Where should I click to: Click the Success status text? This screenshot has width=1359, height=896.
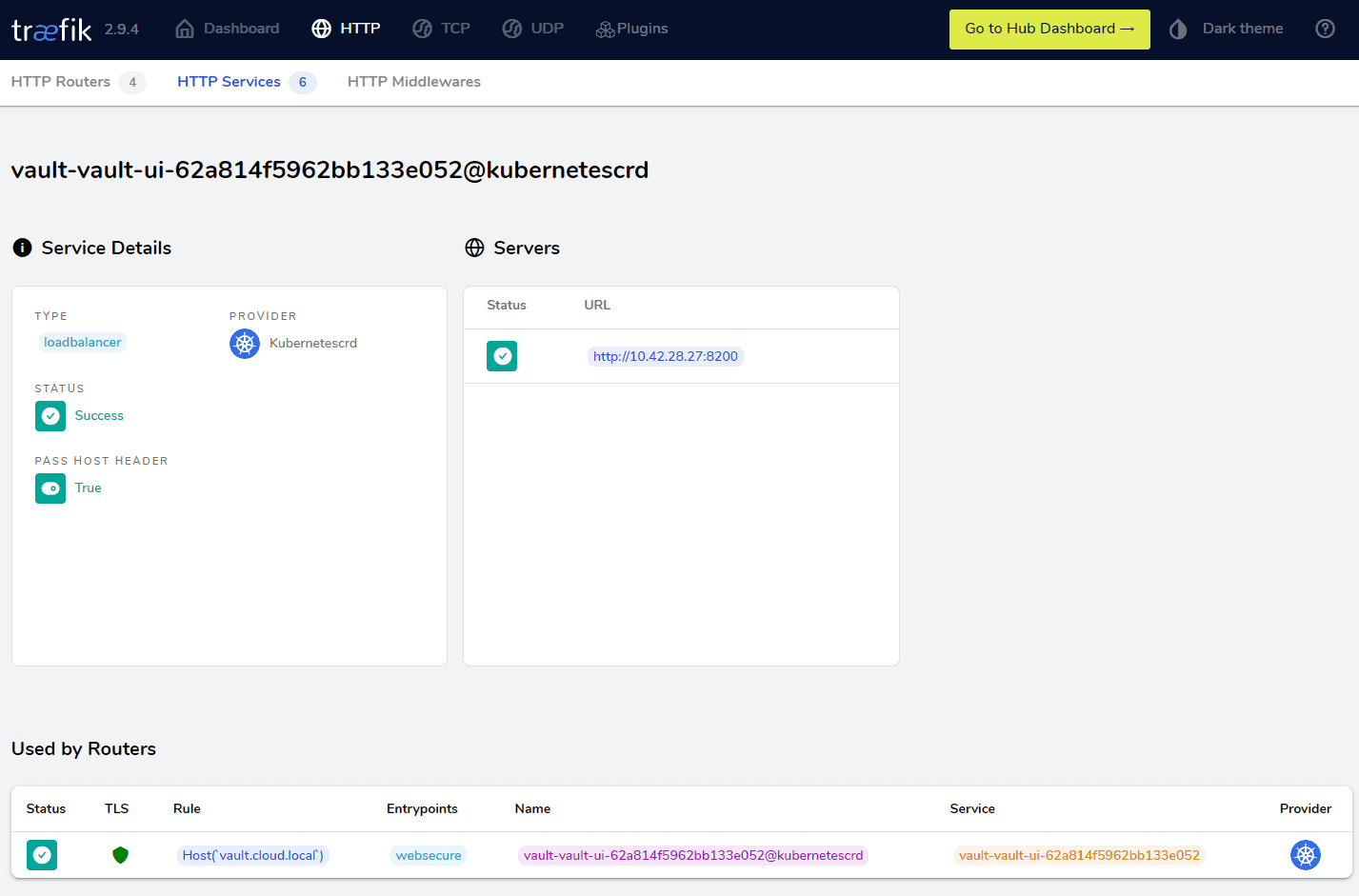tap(99, 416)
